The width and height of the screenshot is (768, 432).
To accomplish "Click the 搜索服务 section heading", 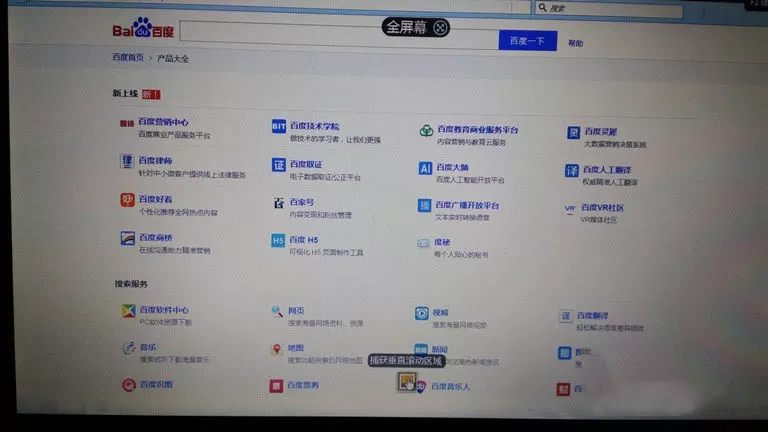I will tap(131, 284).
